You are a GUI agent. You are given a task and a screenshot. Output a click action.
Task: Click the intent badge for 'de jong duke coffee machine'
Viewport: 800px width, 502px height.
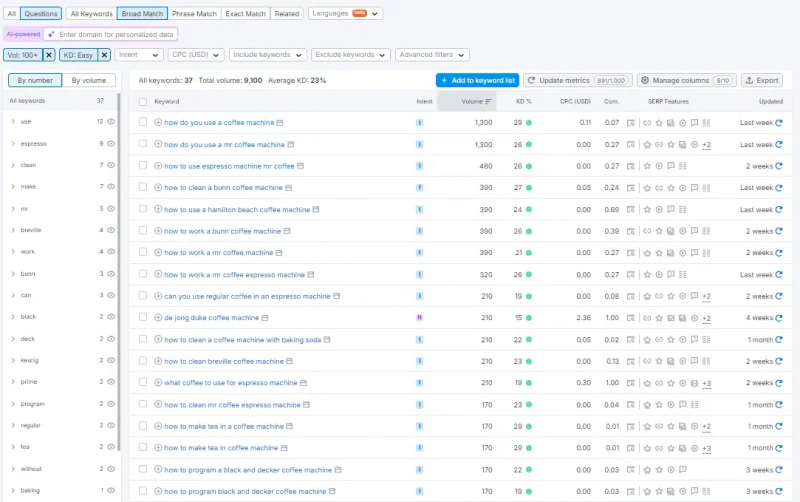[419, 318]
